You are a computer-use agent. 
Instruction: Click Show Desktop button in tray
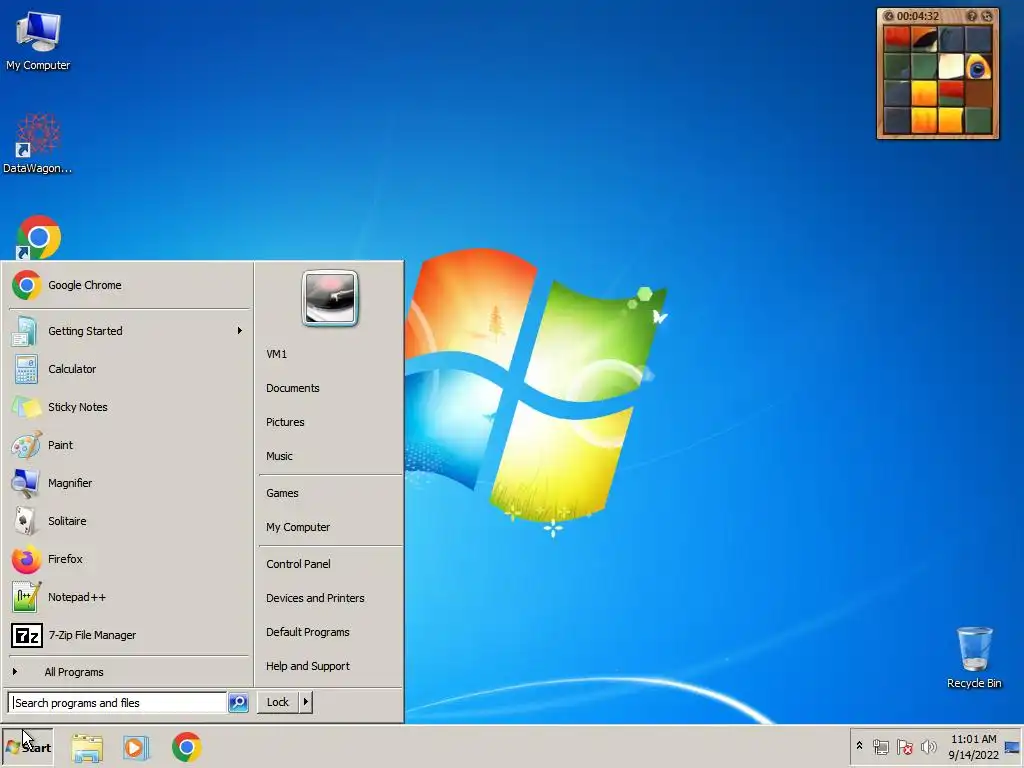pyautogui.click(x=1013, y=747)
